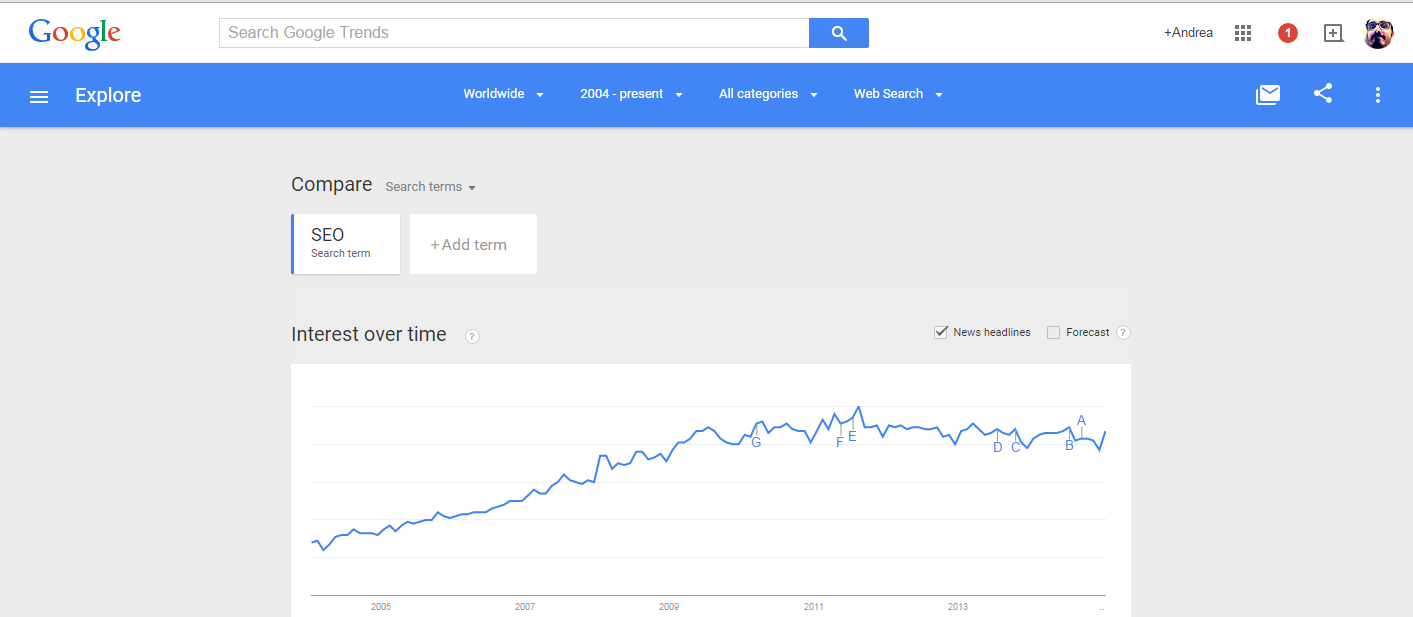The height and width of the screenshot is (617, 1413).
Task: Expand the All categories dropdown
Action: 768,94
